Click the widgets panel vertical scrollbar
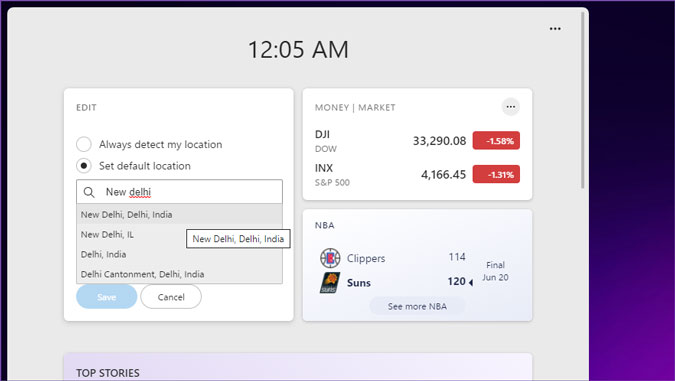675x381 pixels. point(583,100)
